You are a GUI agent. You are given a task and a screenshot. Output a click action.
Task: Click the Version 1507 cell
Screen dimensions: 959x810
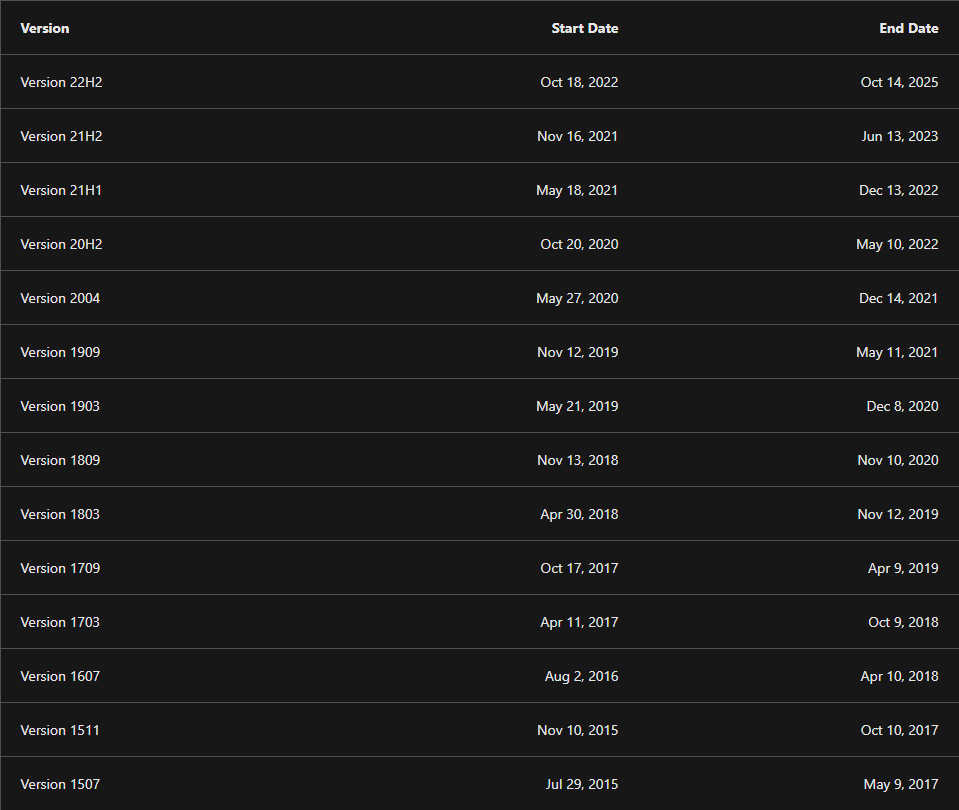tap(60, 784)
